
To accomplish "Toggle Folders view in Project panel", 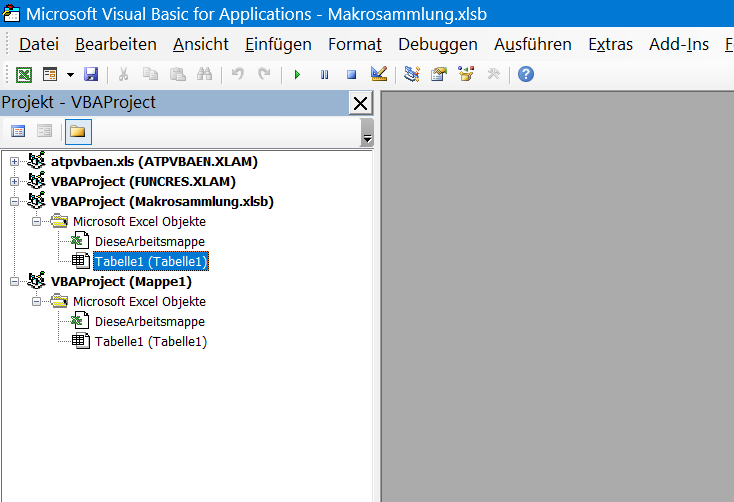I will (x=78, y=132).
